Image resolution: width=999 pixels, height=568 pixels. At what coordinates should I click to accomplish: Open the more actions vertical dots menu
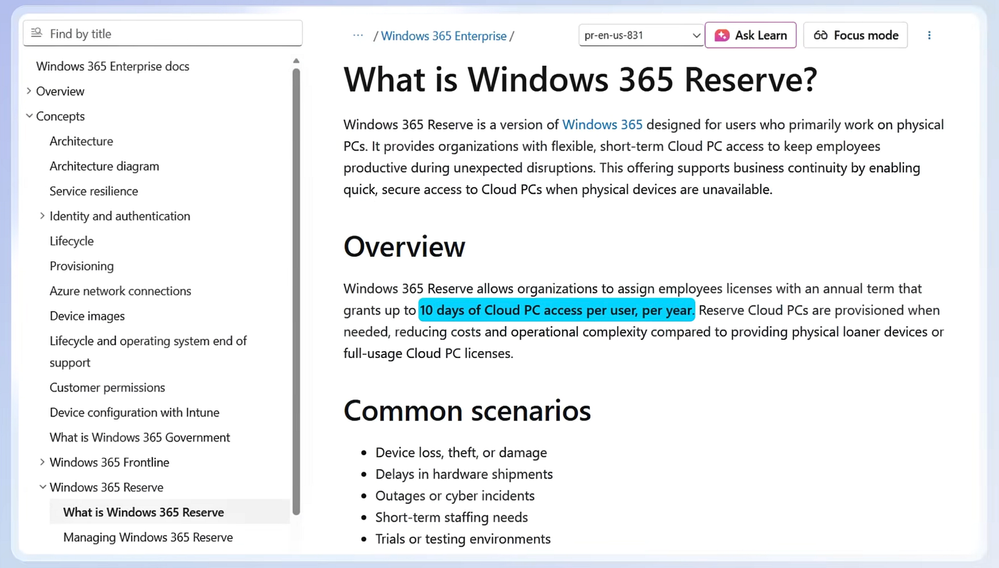click(x=929, y=35)
